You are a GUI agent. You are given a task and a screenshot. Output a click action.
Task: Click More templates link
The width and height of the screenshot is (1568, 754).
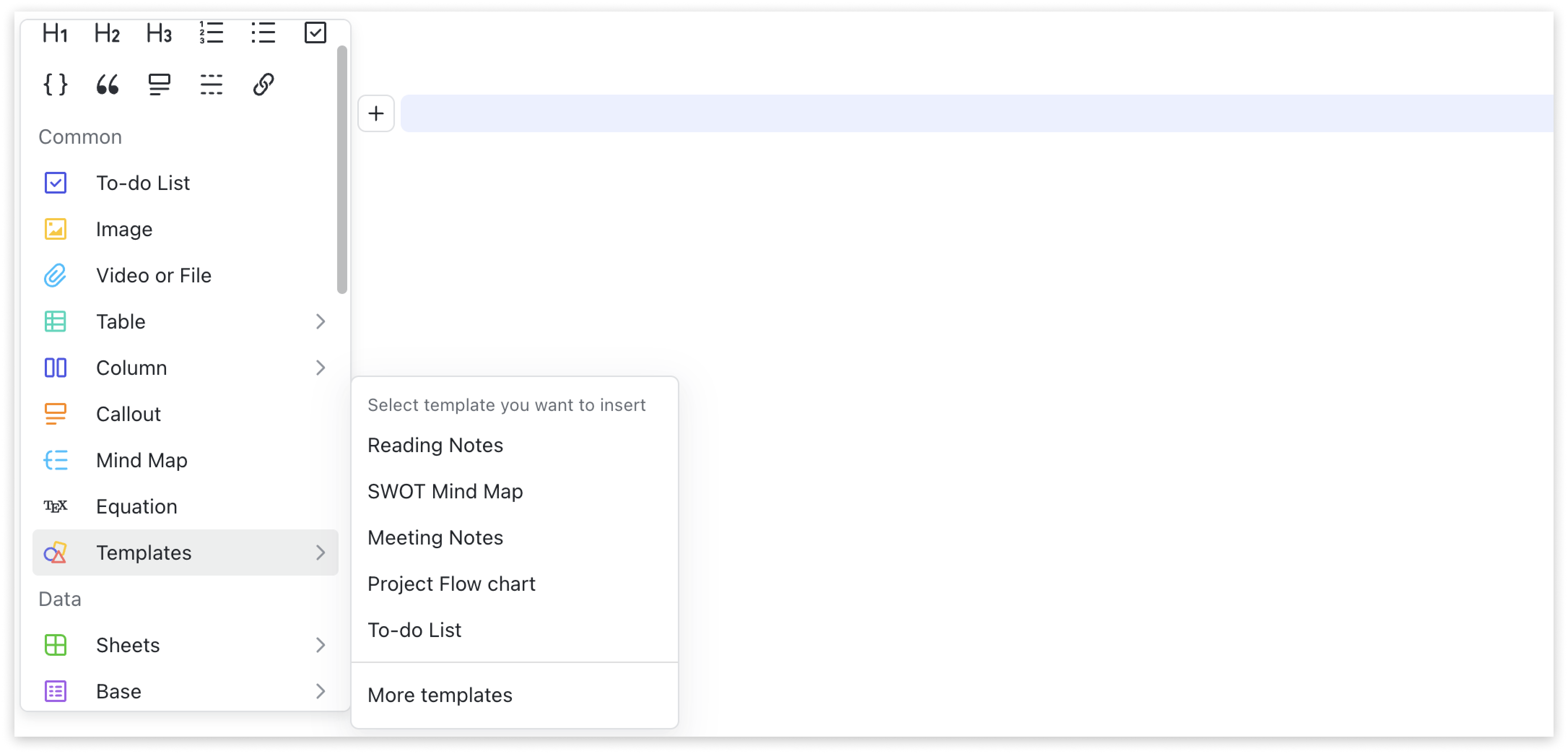(x=440, y=694)
